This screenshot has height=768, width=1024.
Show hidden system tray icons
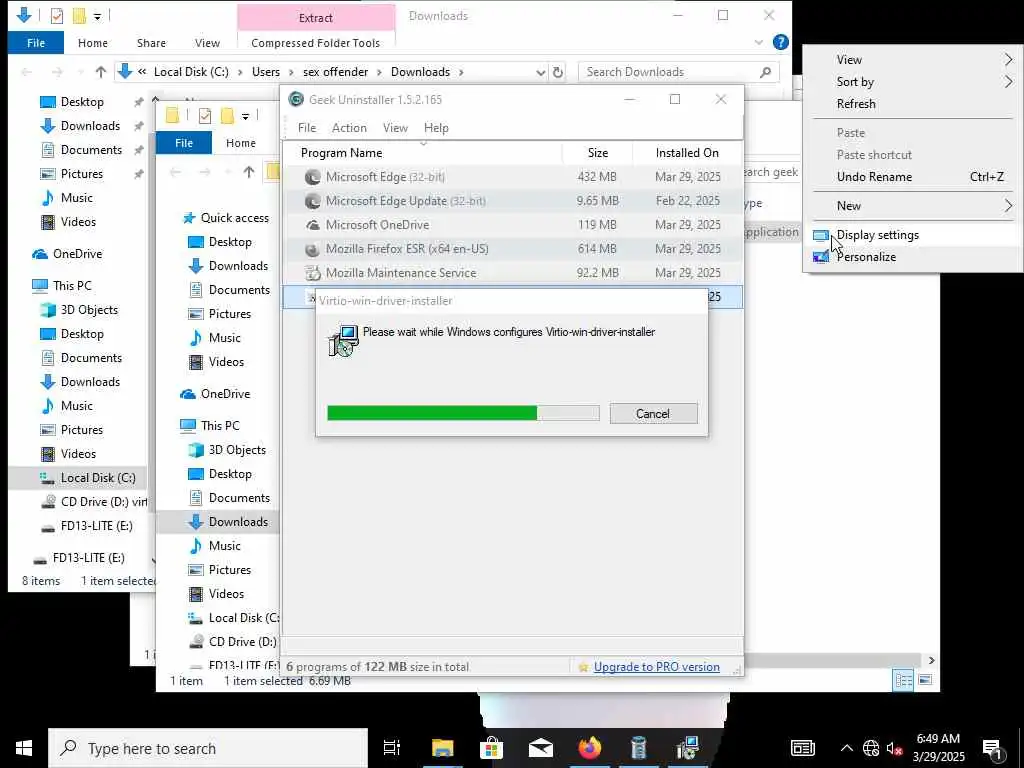click(x=846, y=748)
